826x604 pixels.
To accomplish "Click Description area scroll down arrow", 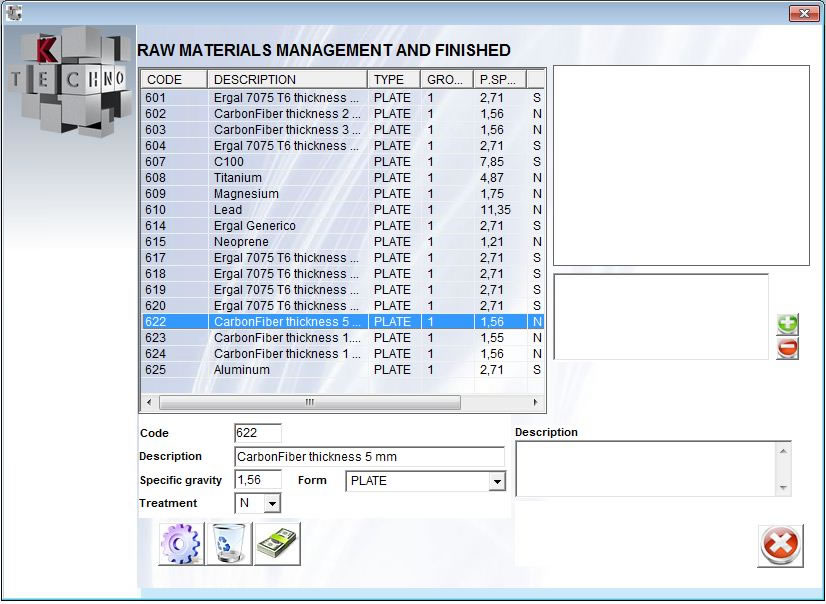I will tap(783, 488).
